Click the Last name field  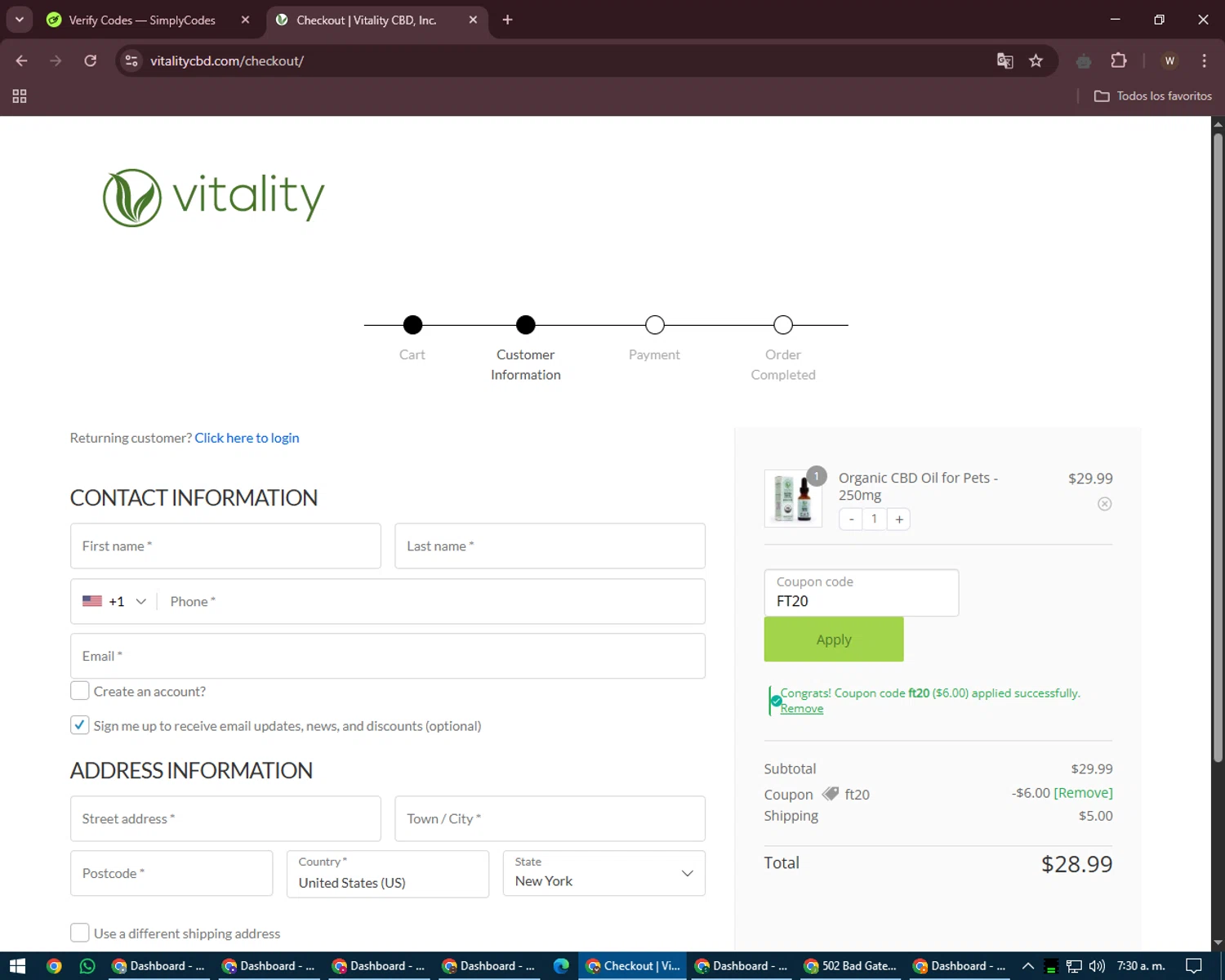(x=550, y=546)
